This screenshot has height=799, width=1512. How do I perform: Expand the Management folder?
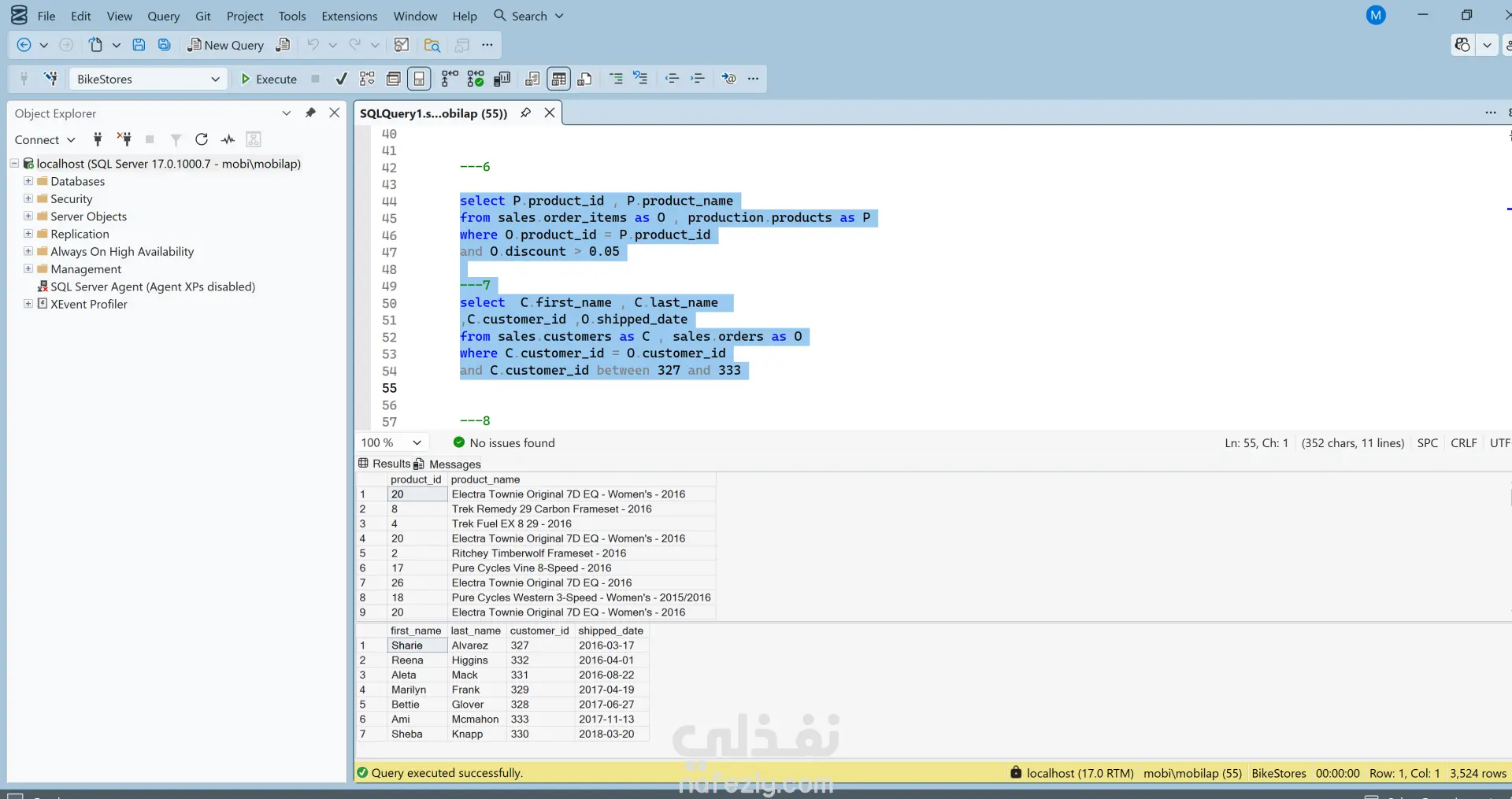pos(28,268)
